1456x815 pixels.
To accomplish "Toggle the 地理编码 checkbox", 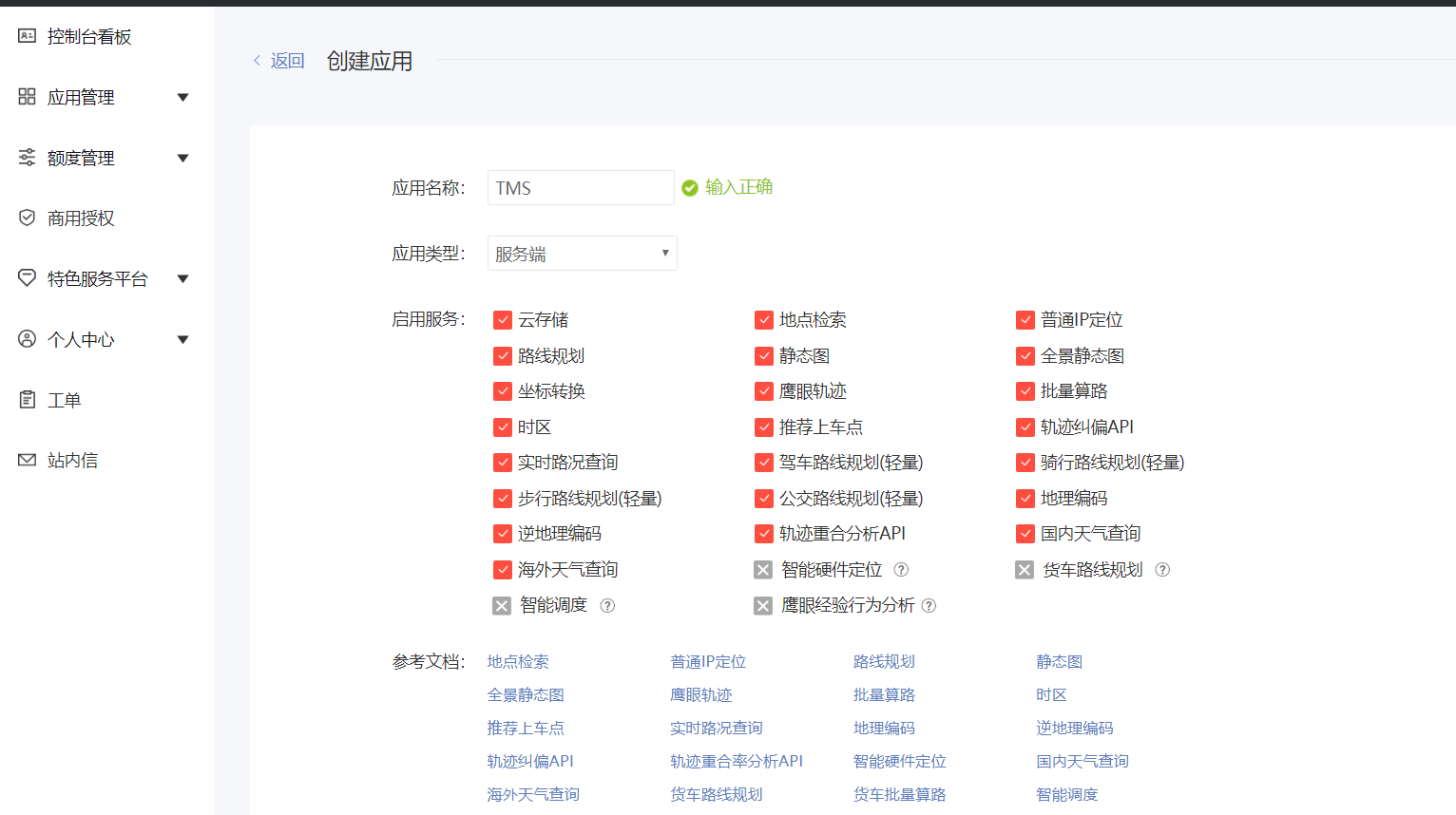I will [1025, 499].
